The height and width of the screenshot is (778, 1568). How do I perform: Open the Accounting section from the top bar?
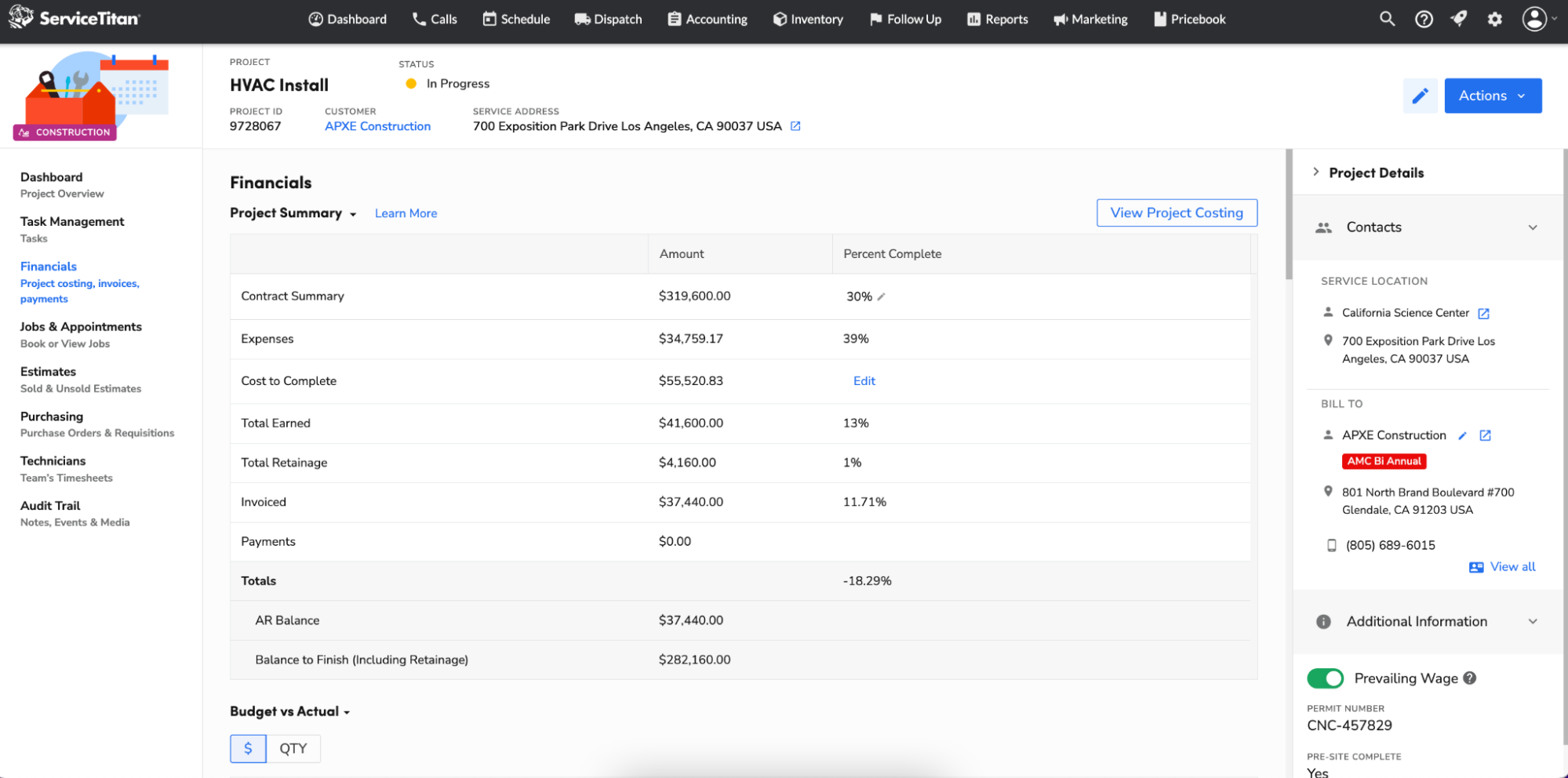click(707, 19)
